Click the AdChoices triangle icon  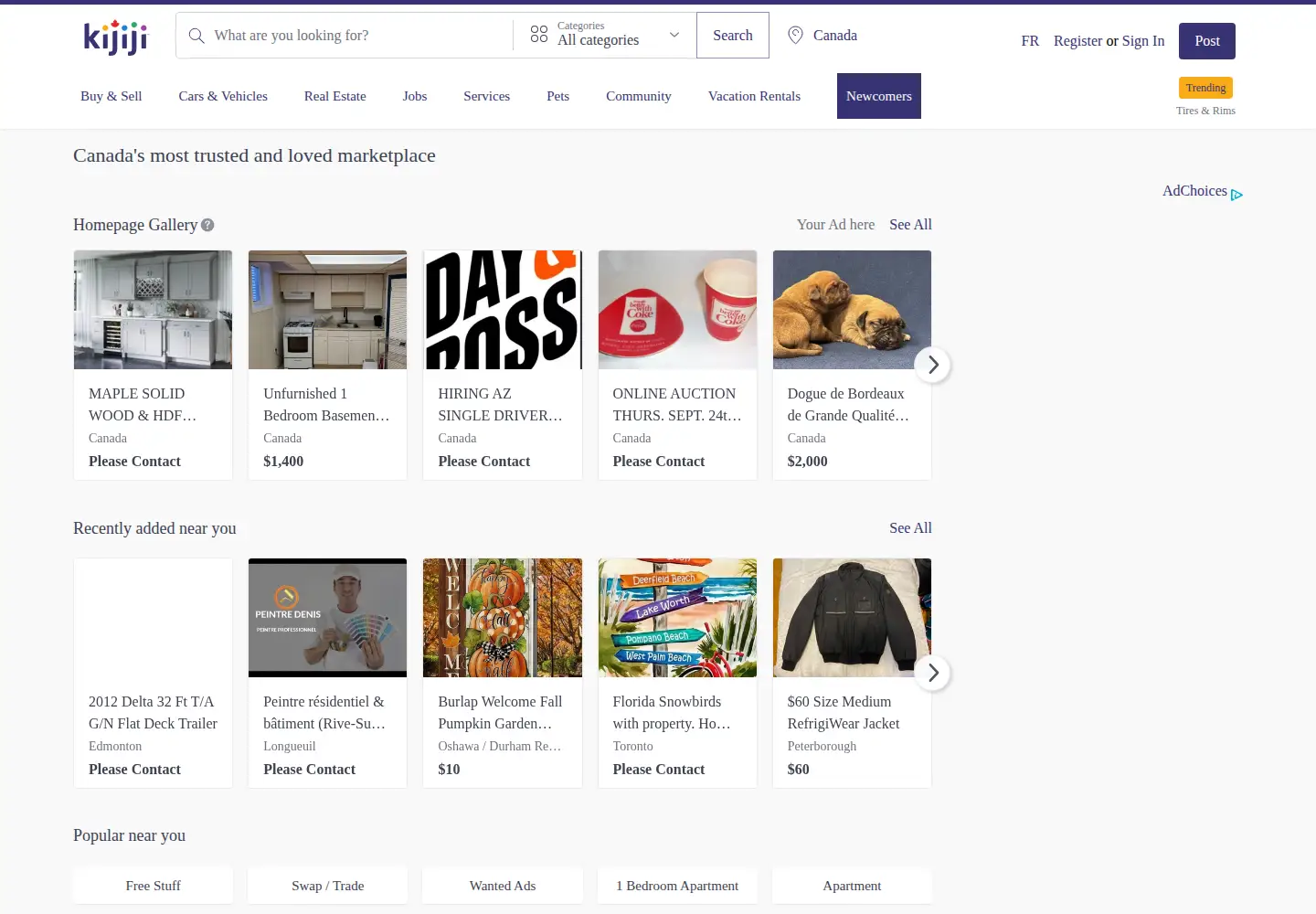point(1236,195)
